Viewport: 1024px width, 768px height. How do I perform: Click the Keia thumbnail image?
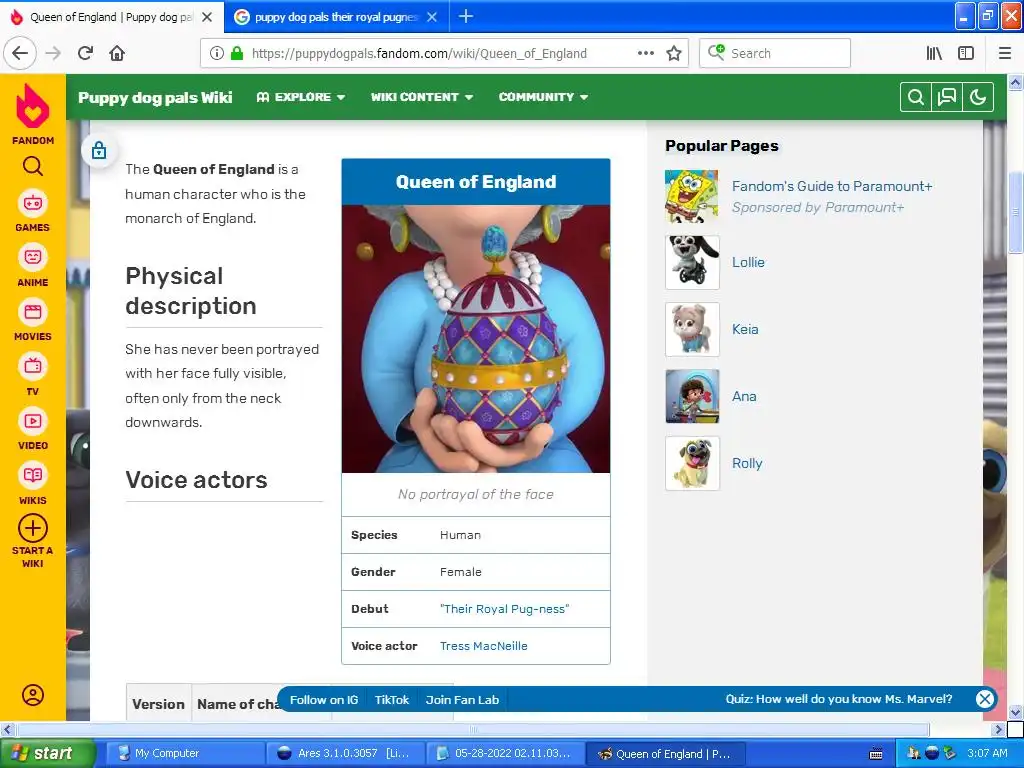click(692, 329)
